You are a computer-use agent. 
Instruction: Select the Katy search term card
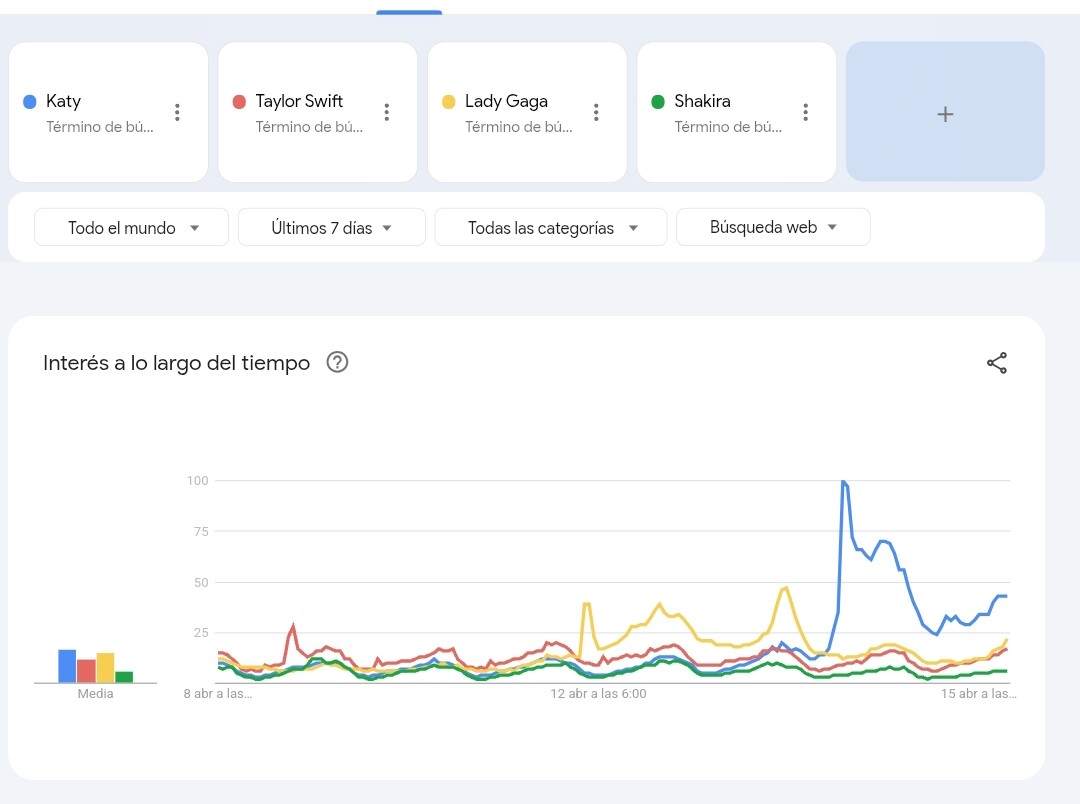point(108,112)
